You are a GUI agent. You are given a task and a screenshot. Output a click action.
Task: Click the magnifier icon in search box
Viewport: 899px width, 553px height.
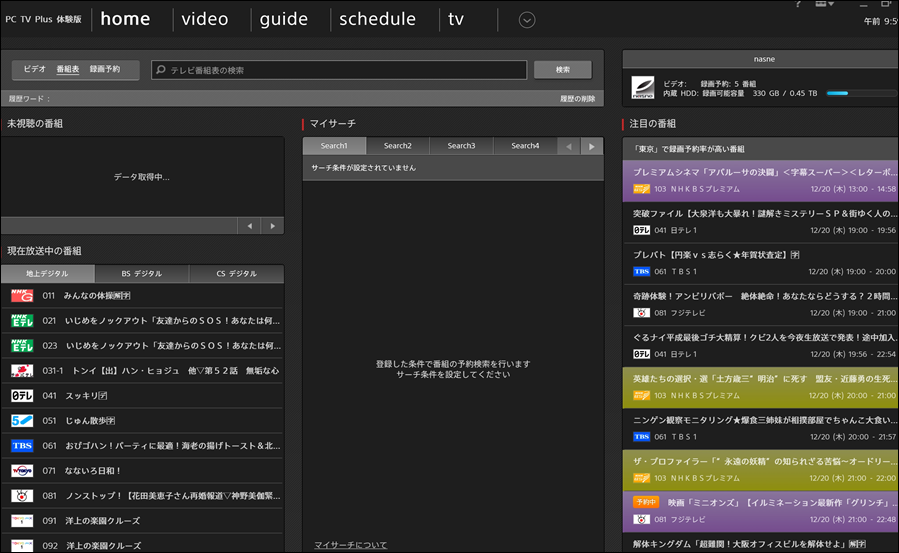[x=161, y=70]
